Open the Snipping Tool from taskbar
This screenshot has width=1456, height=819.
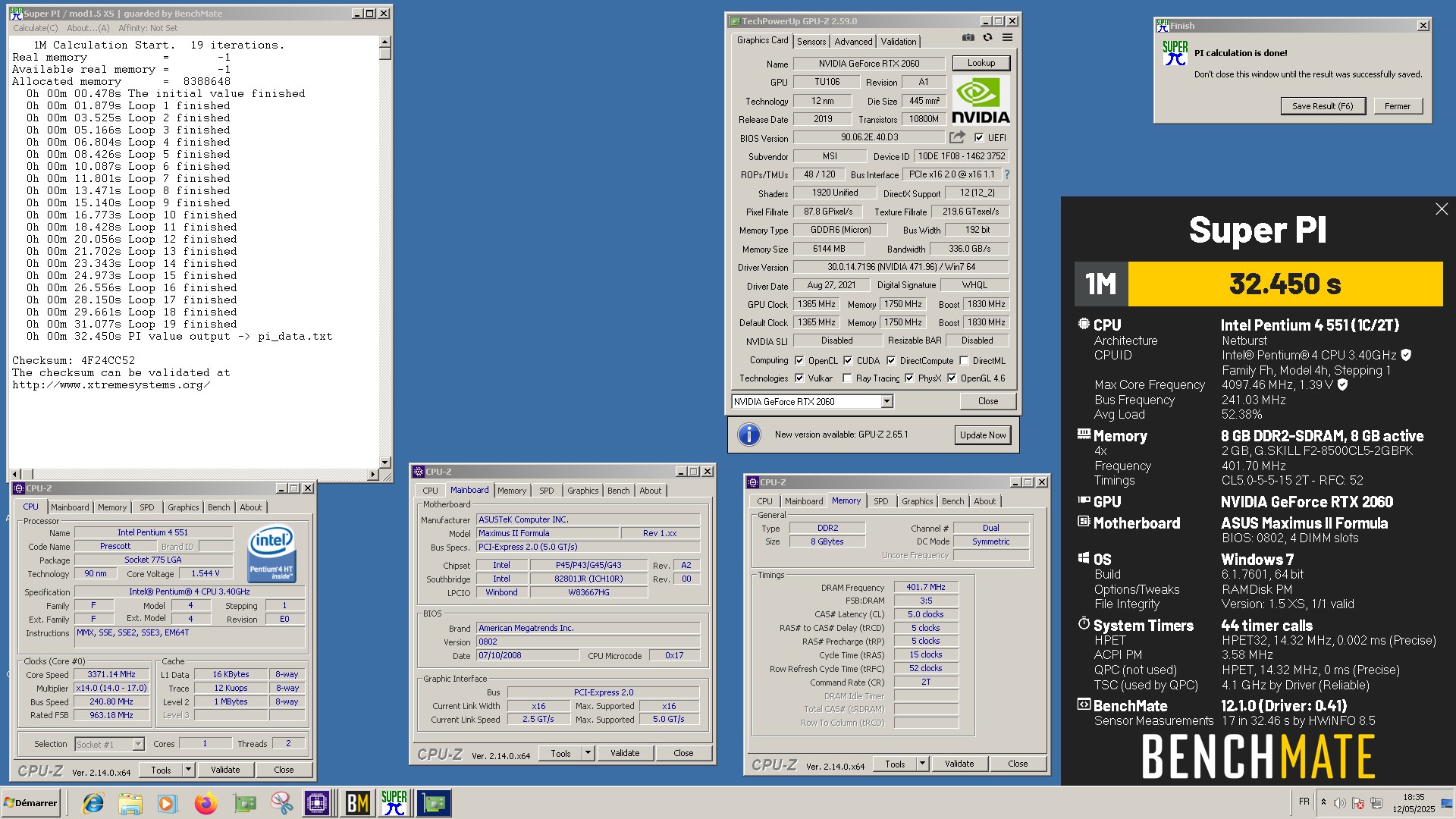281,803
